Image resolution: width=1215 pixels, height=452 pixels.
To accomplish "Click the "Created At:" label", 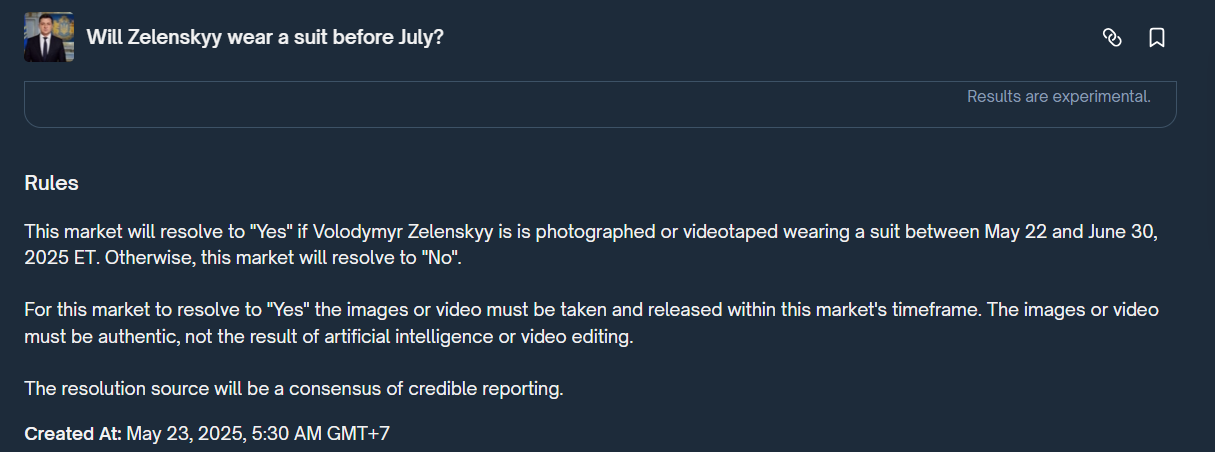I will pos(73,434).
